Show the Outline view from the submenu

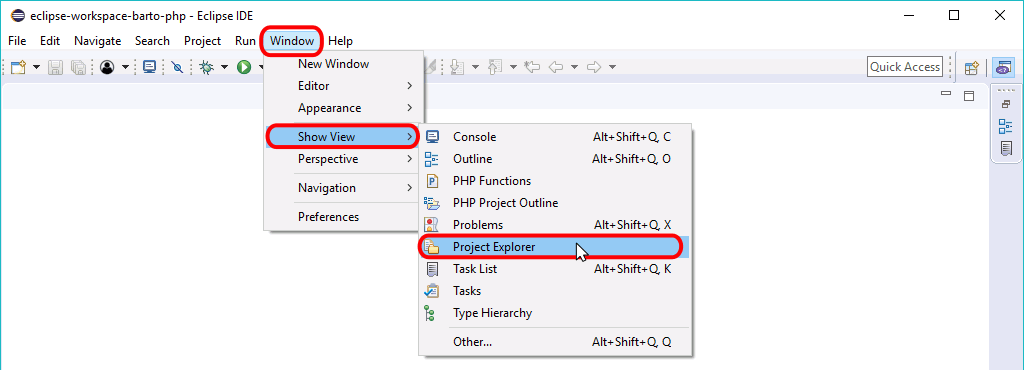point(555,159)
